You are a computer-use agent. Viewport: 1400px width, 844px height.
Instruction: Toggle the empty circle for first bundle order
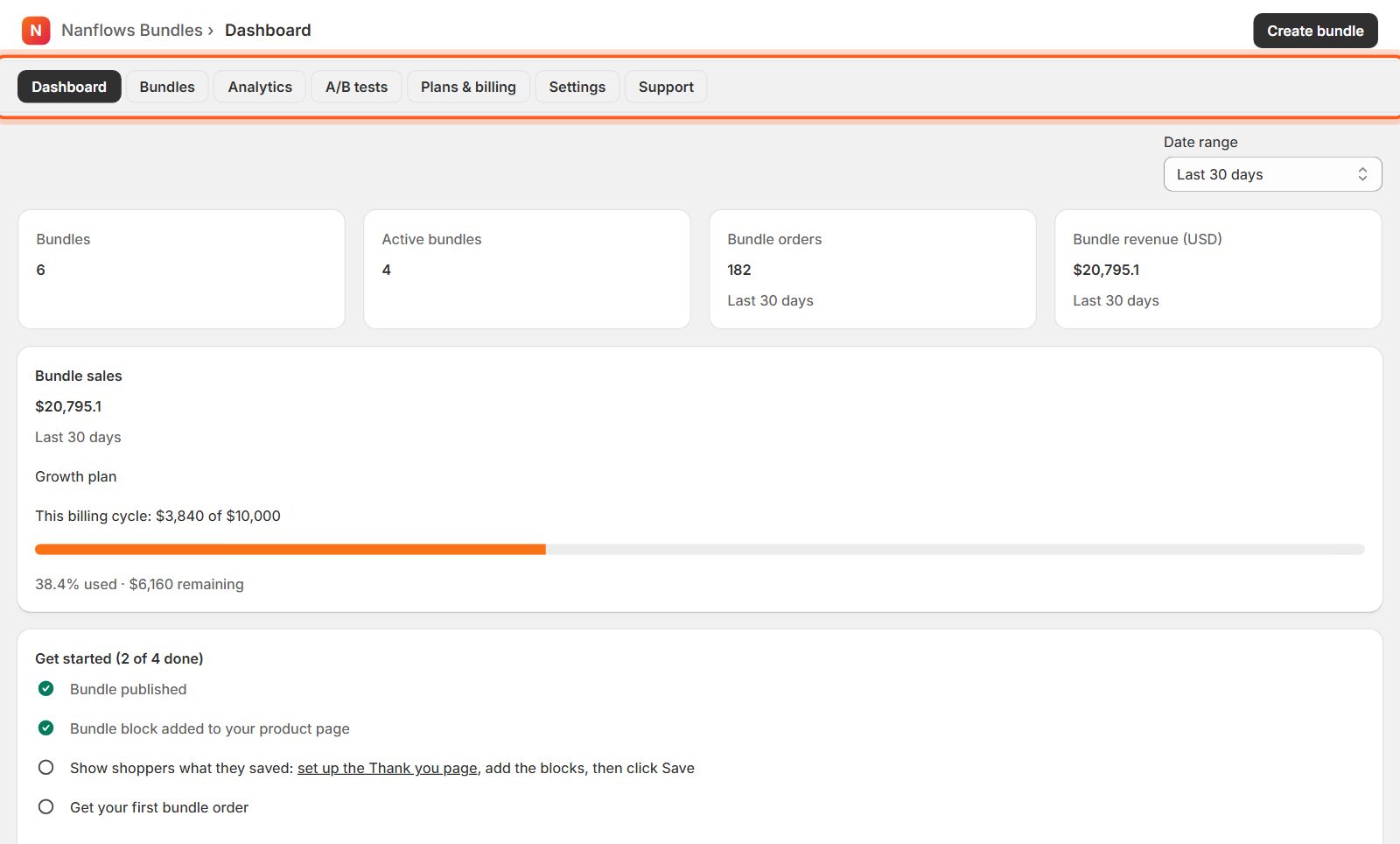point(46,807)
